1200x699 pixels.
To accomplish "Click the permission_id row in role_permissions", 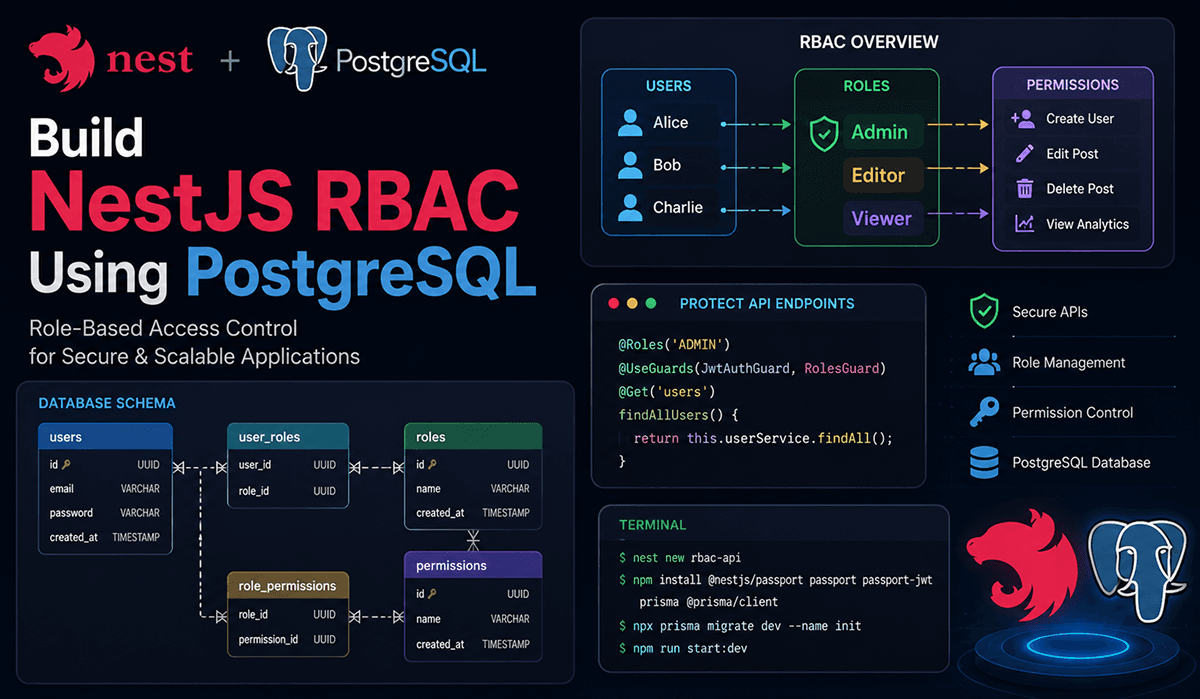I will click(x=288, y=639).
